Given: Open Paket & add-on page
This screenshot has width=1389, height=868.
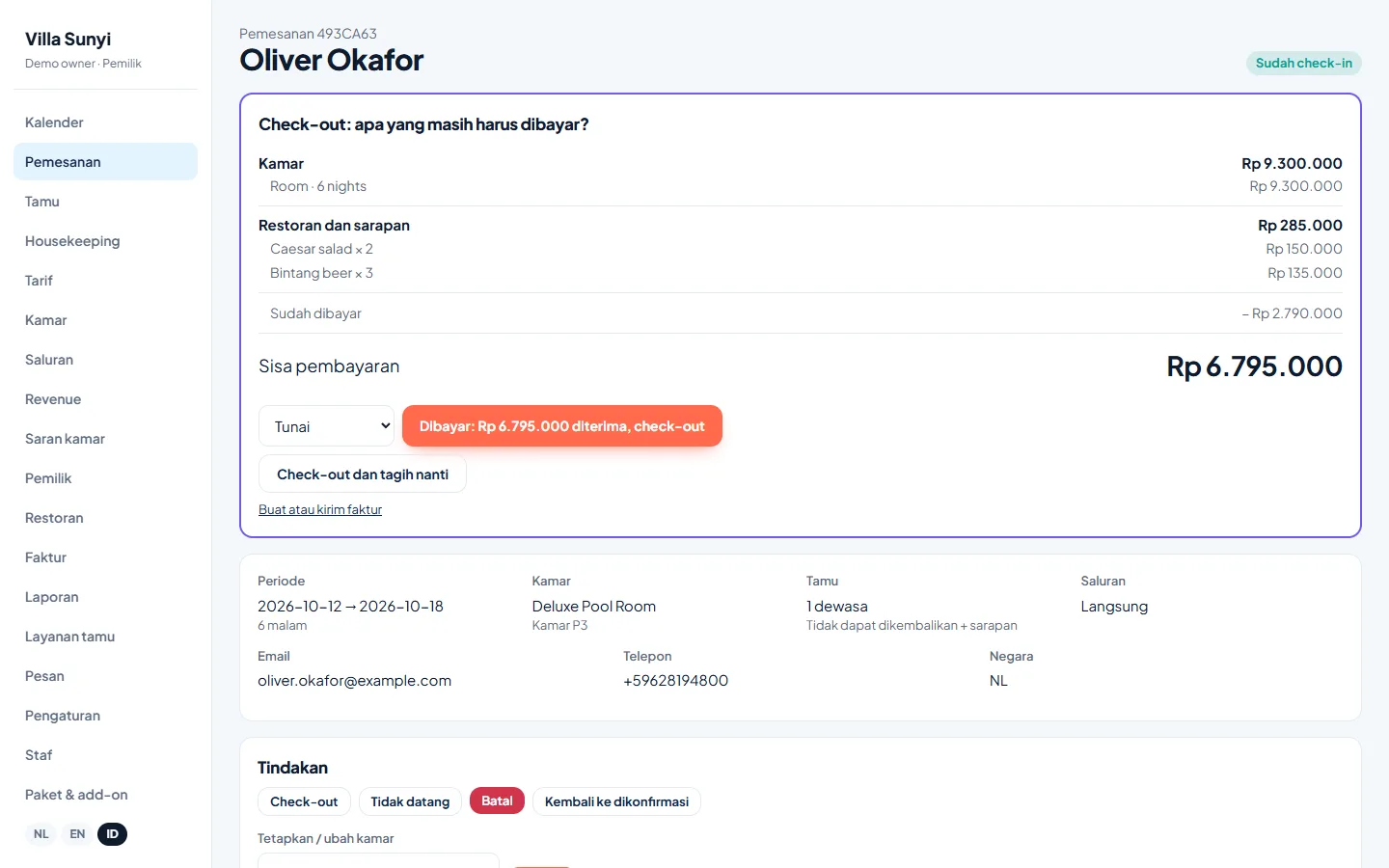Looking at the screenshot, I should tap(105, 795).
